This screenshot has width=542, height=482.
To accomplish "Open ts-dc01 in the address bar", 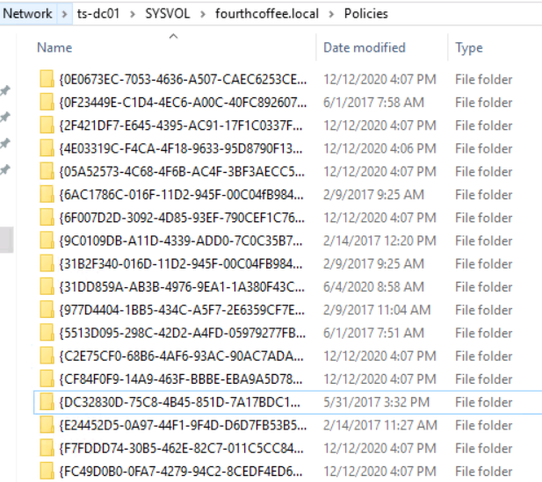I will point(99,14).
